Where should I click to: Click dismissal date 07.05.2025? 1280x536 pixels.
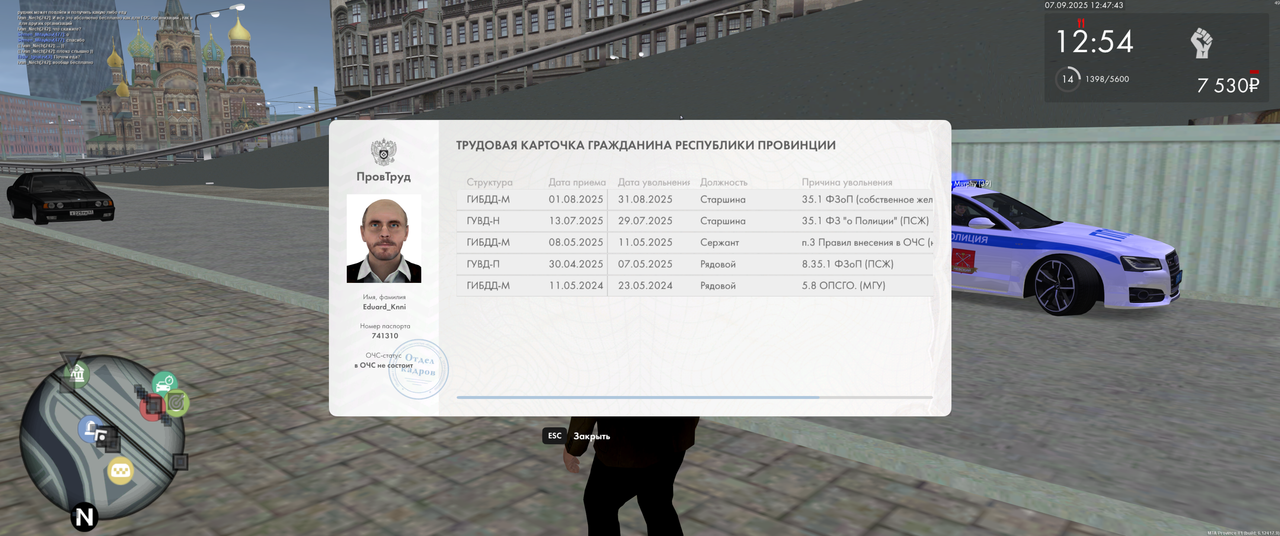645,264
